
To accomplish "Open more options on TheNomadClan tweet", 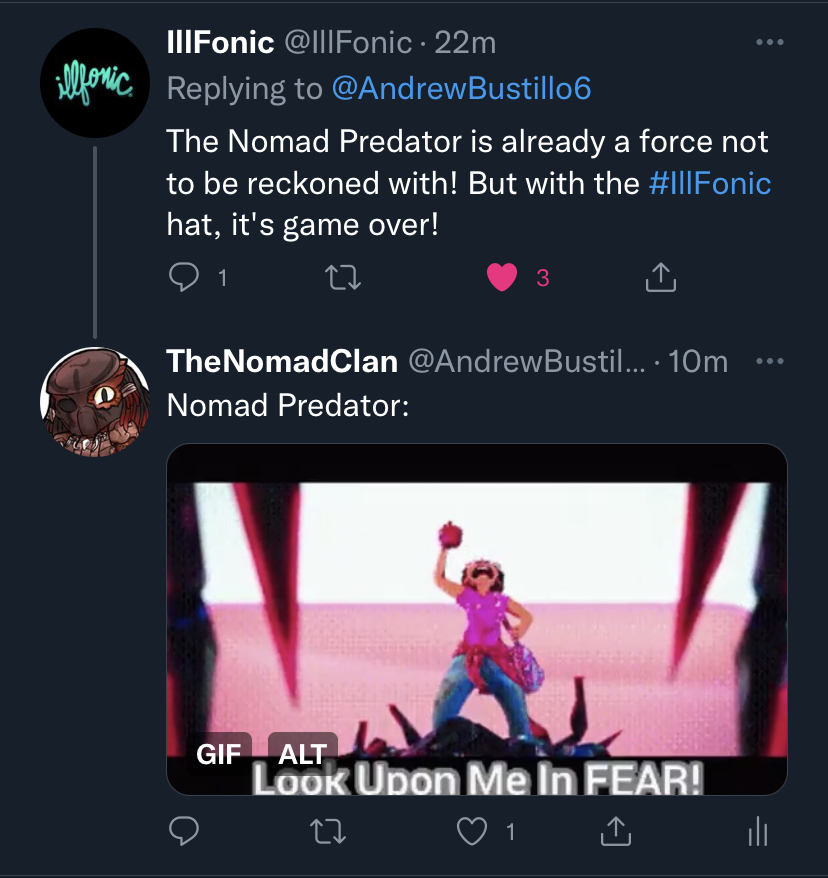I will 769,361.
